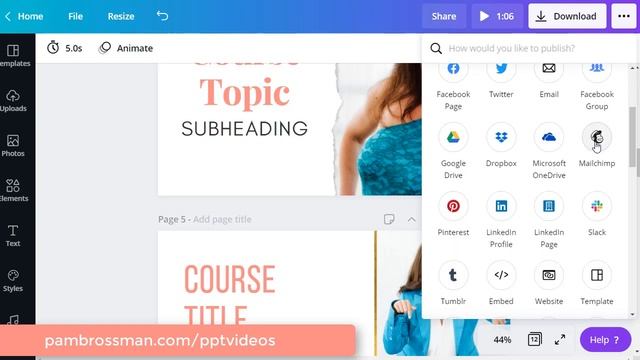Share to LinkedIn Page
Screen dimensions: 640x360
549,220
